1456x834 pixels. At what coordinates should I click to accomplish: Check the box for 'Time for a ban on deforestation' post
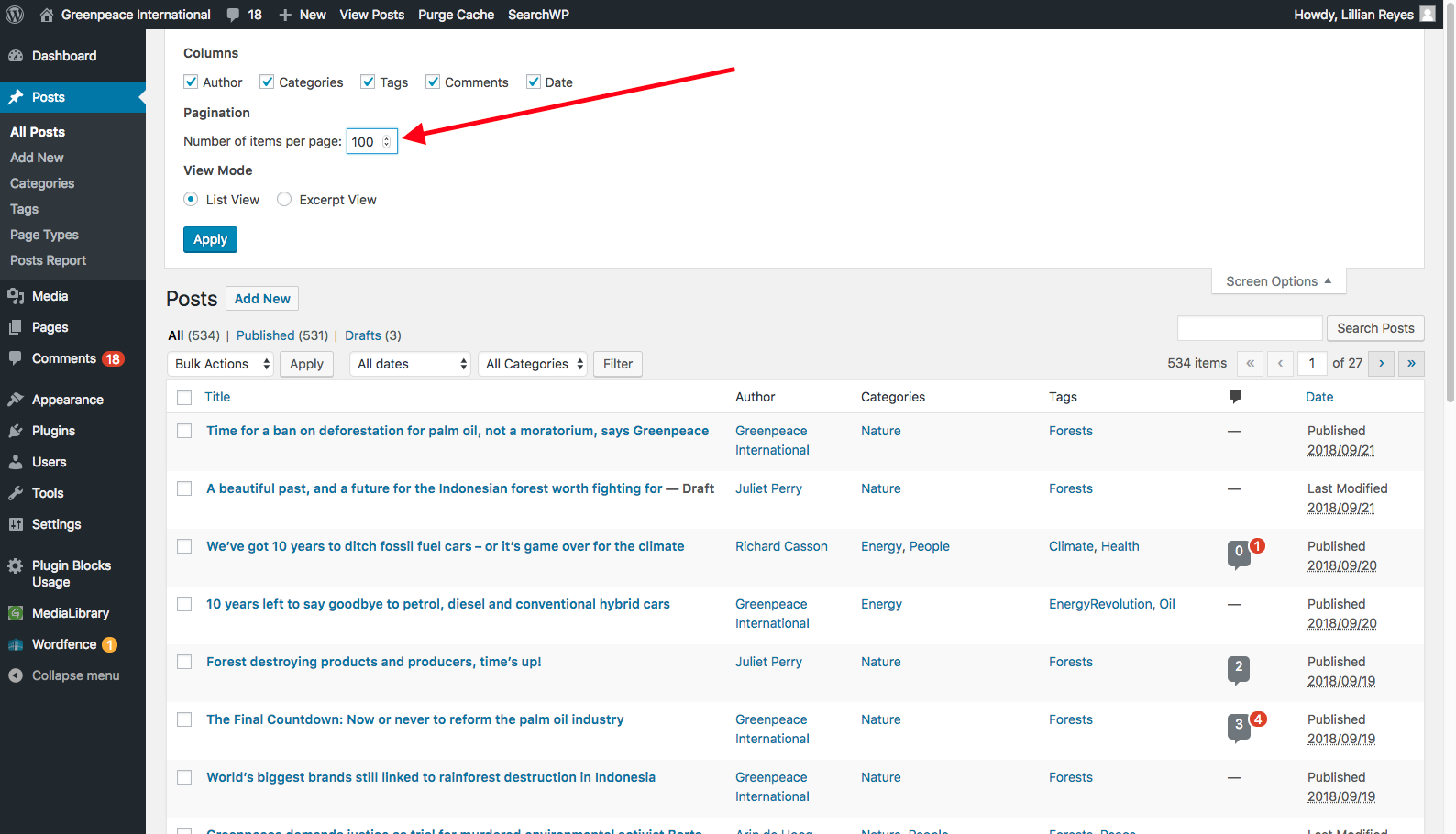pos(184,431)
